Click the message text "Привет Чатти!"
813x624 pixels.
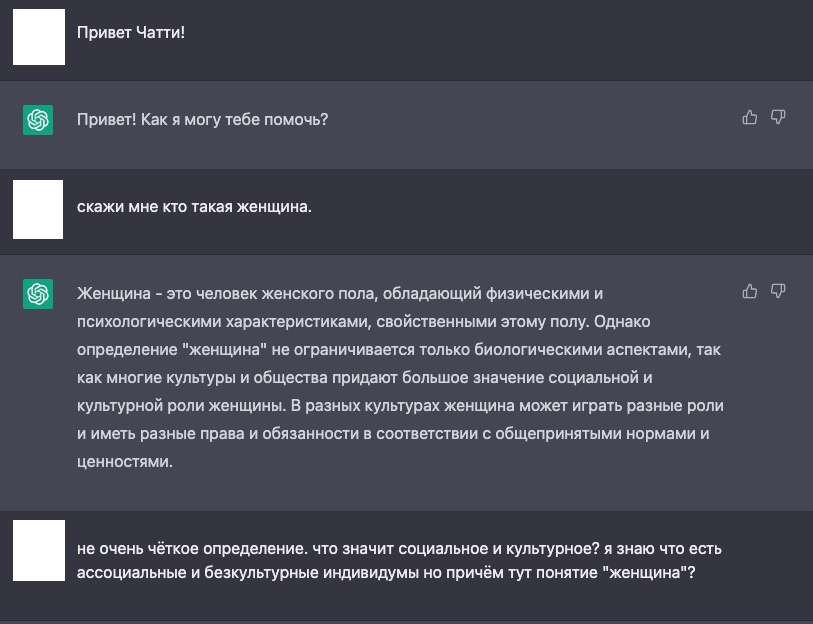(131, 33)
